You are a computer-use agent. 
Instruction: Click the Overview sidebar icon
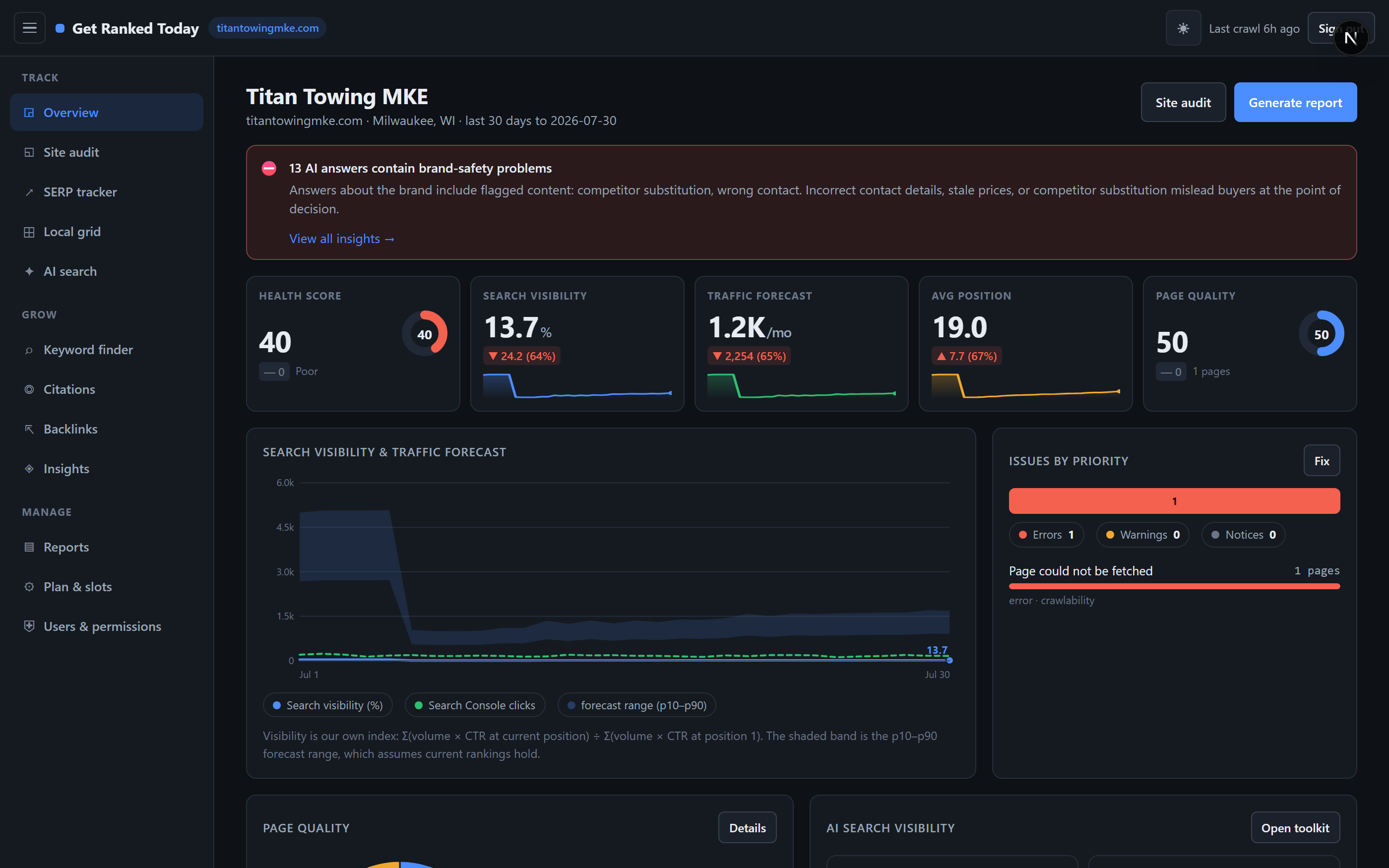[x=29, y=113]
